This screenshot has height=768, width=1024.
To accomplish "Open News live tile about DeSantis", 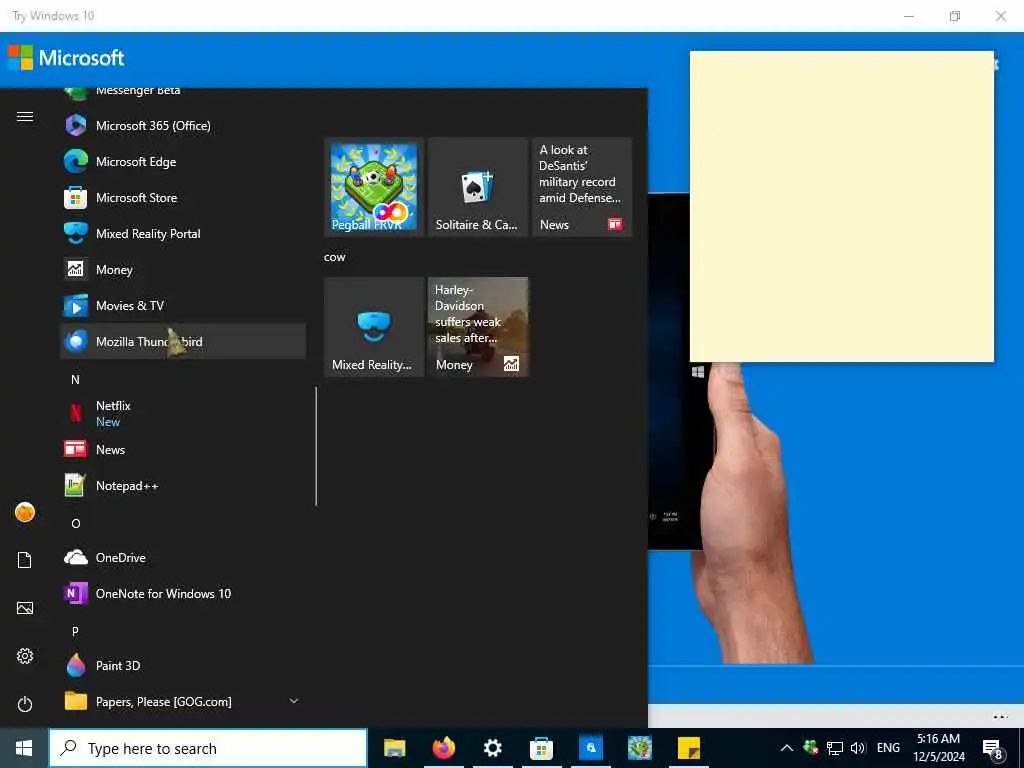I will pyautogui.click(x=582, y=187).
